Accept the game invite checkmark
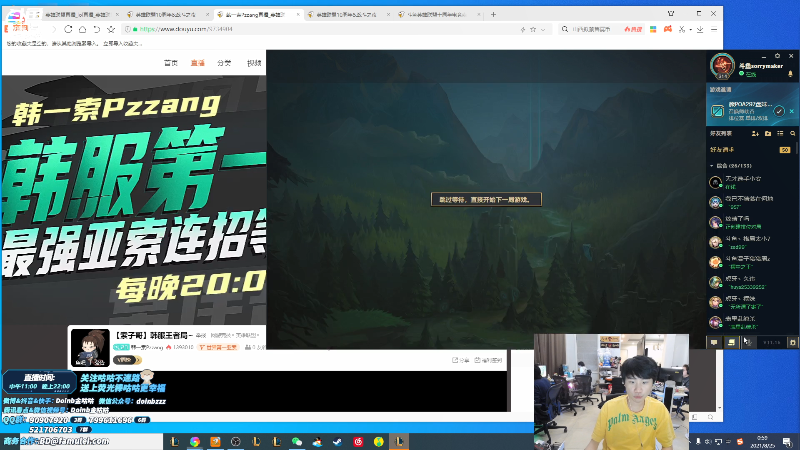Viewport: 800px width, 450px height. tap(779, 111)
